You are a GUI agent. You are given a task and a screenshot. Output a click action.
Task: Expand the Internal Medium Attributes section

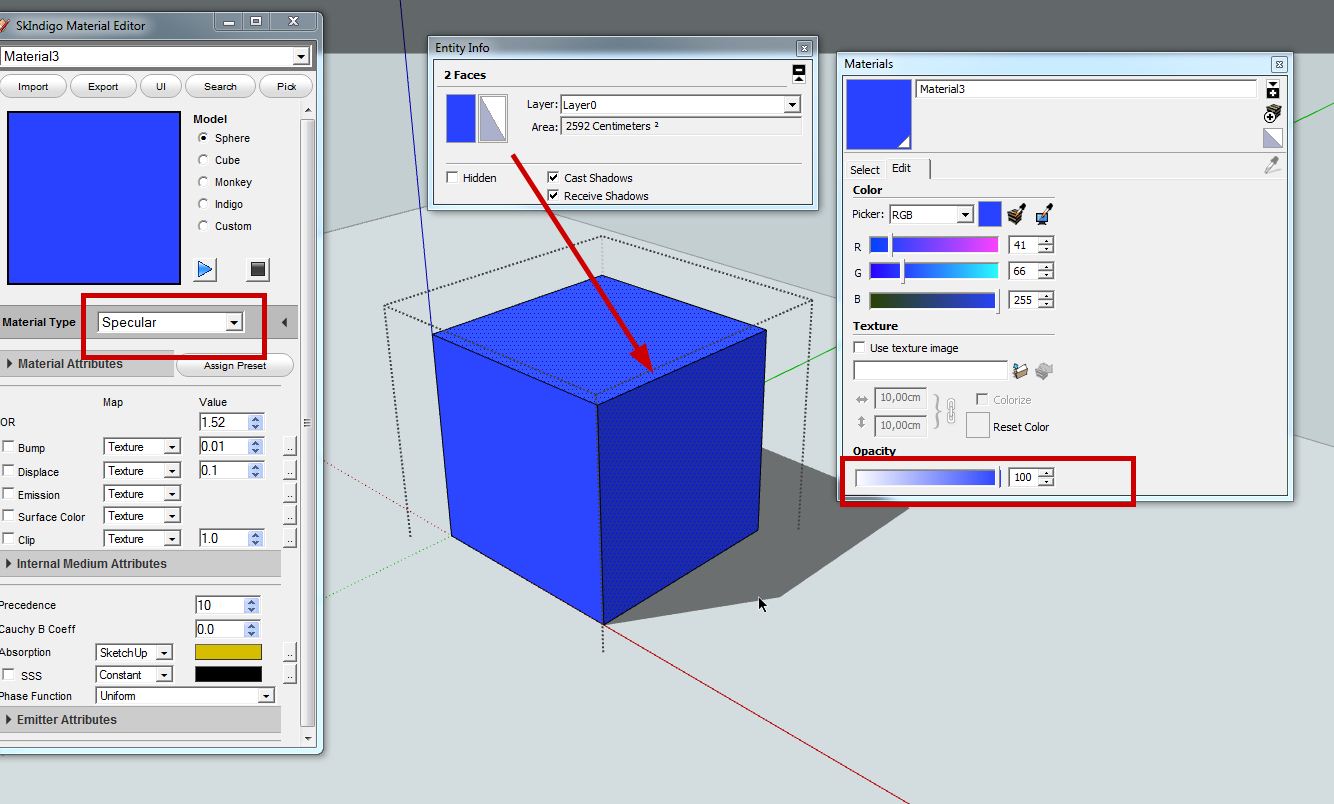coord(91,564)
